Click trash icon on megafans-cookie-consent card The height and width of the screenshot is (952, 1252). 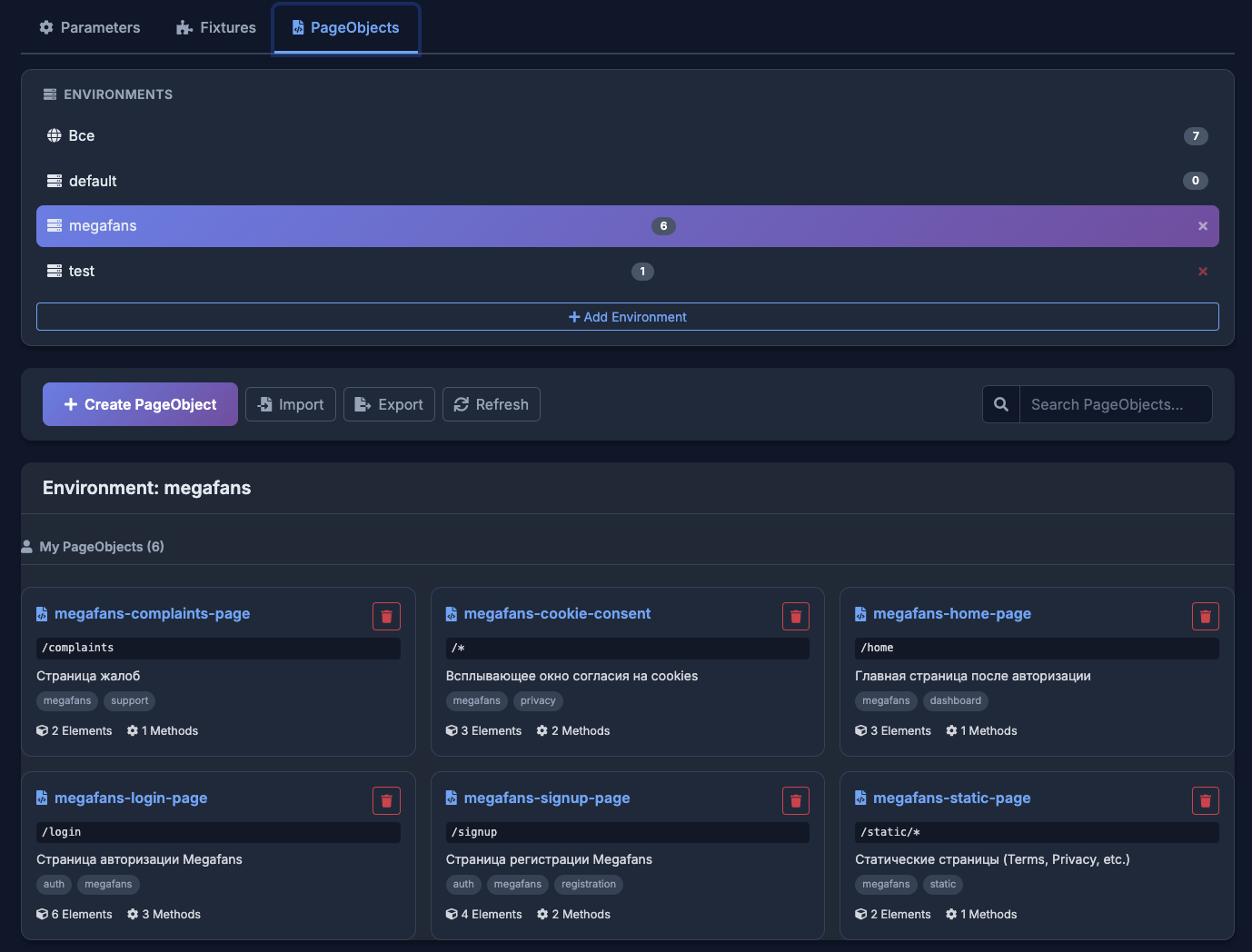point(796,616)
